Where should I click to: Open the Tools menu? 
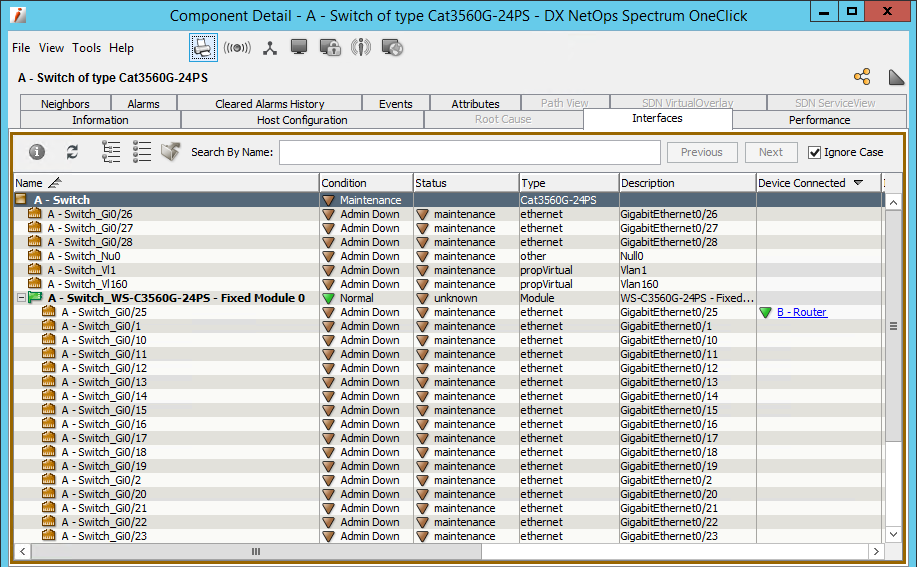pos(86,48)
